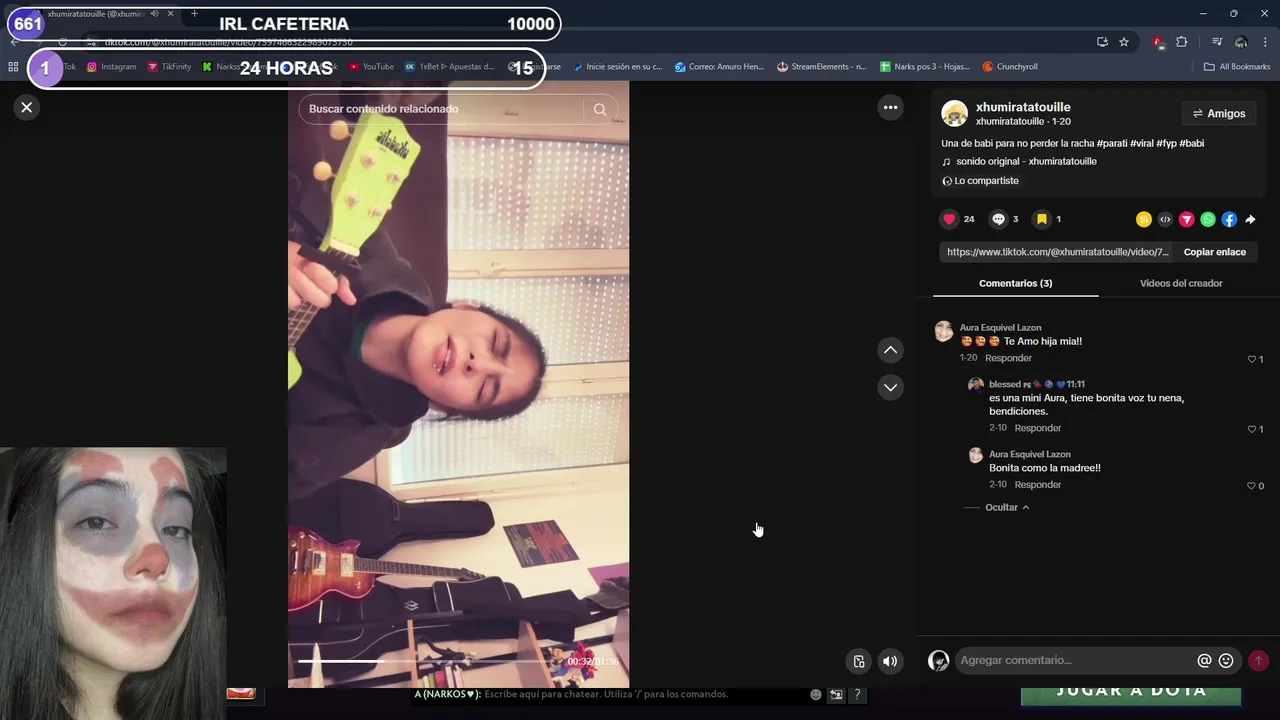The height and width of the screenshot is (720, 1280).
Task: Switch to Comentarios (3) tab
Action: coord(1015,283)
